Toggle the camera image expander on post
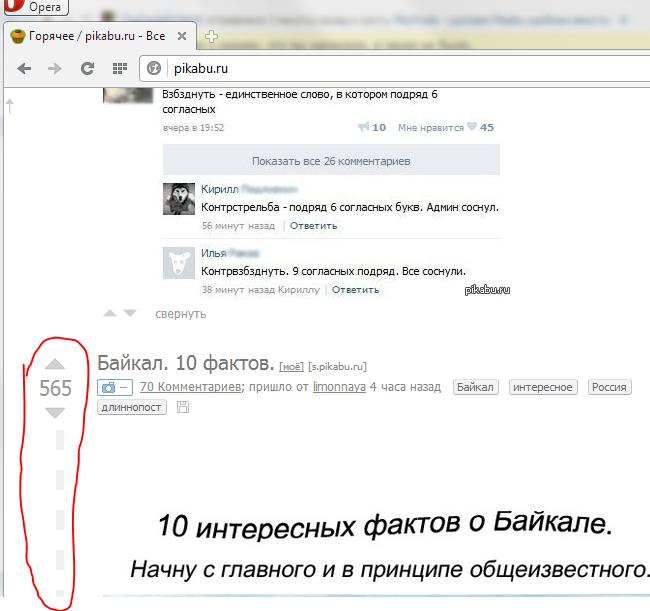Screen dimensions: 650x611 (114, 387)
